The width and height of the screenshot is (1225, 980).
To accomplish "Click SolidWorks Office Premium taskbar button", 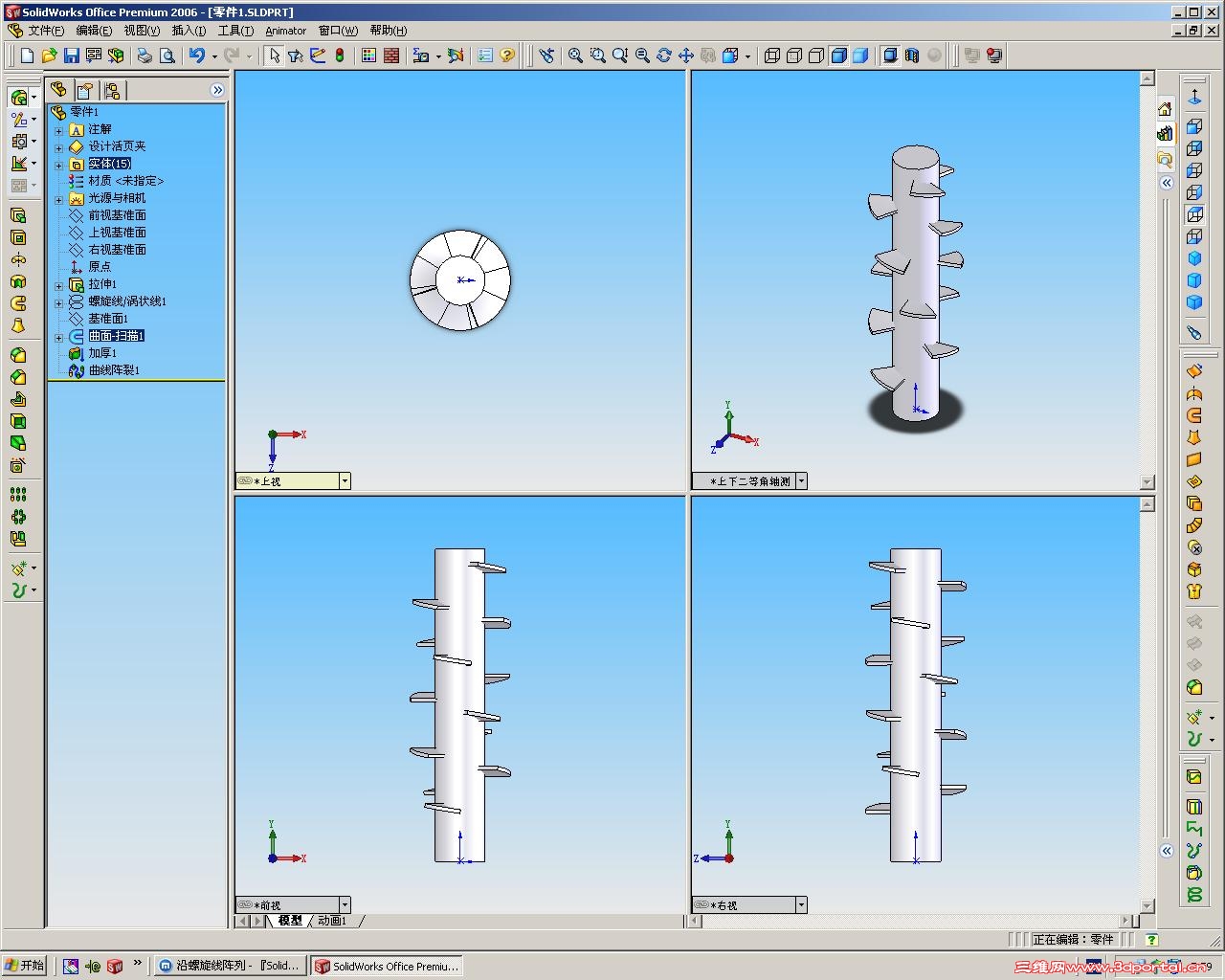I will pos(388,966).
